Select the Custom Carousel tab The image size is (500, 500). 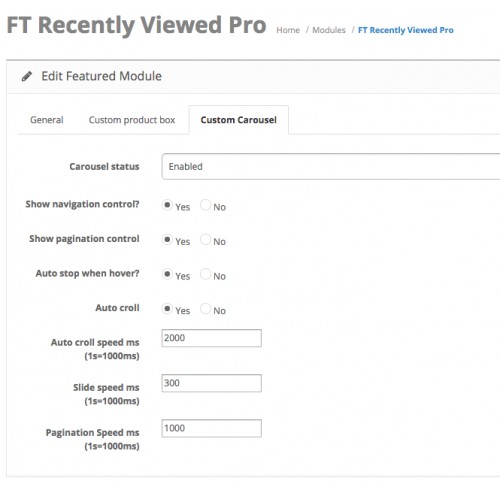(x=239, y=120)
